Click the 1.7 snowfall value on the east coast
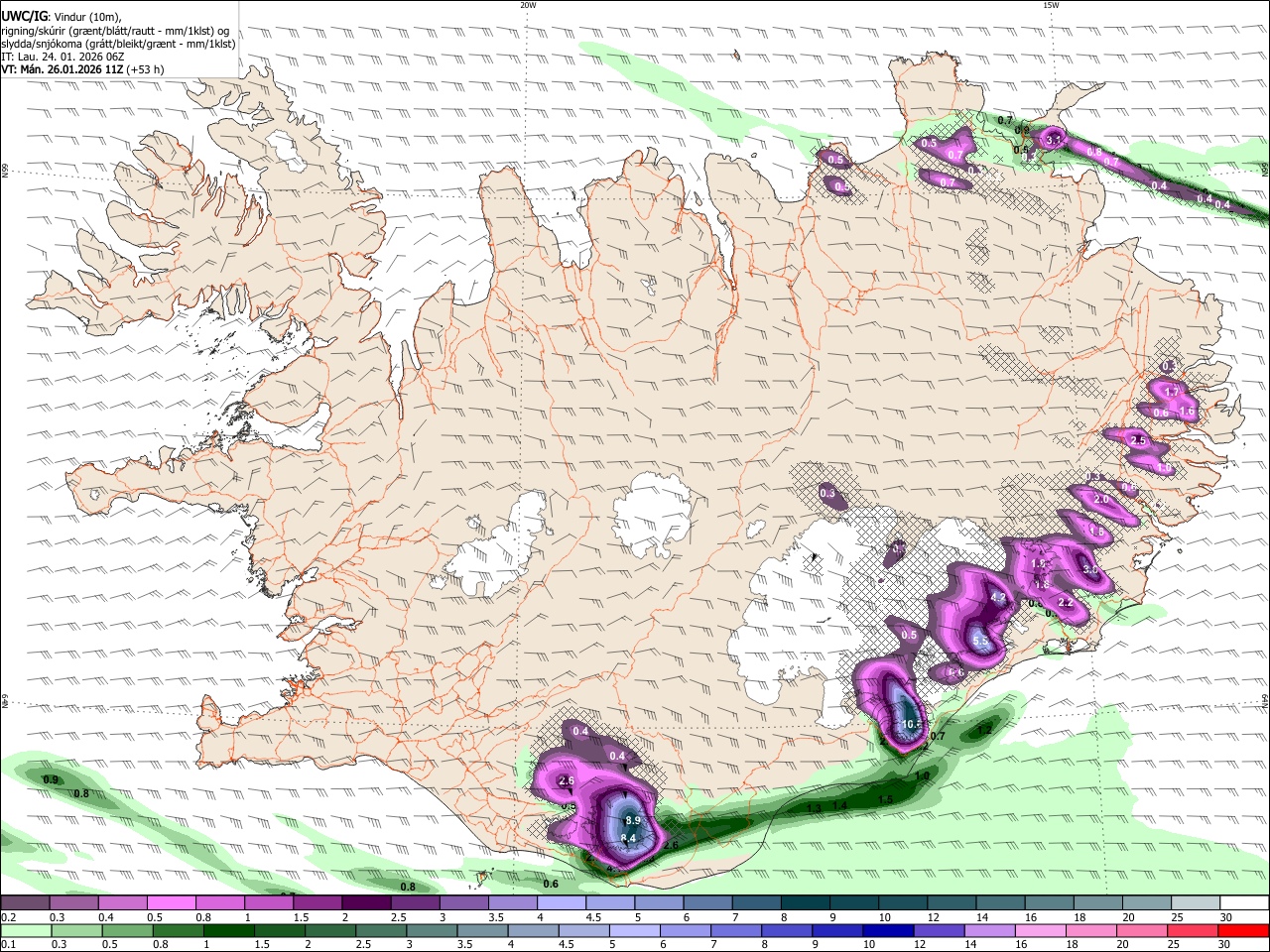This screenshot has width=1270, height=952. [x=1172, y=393]
